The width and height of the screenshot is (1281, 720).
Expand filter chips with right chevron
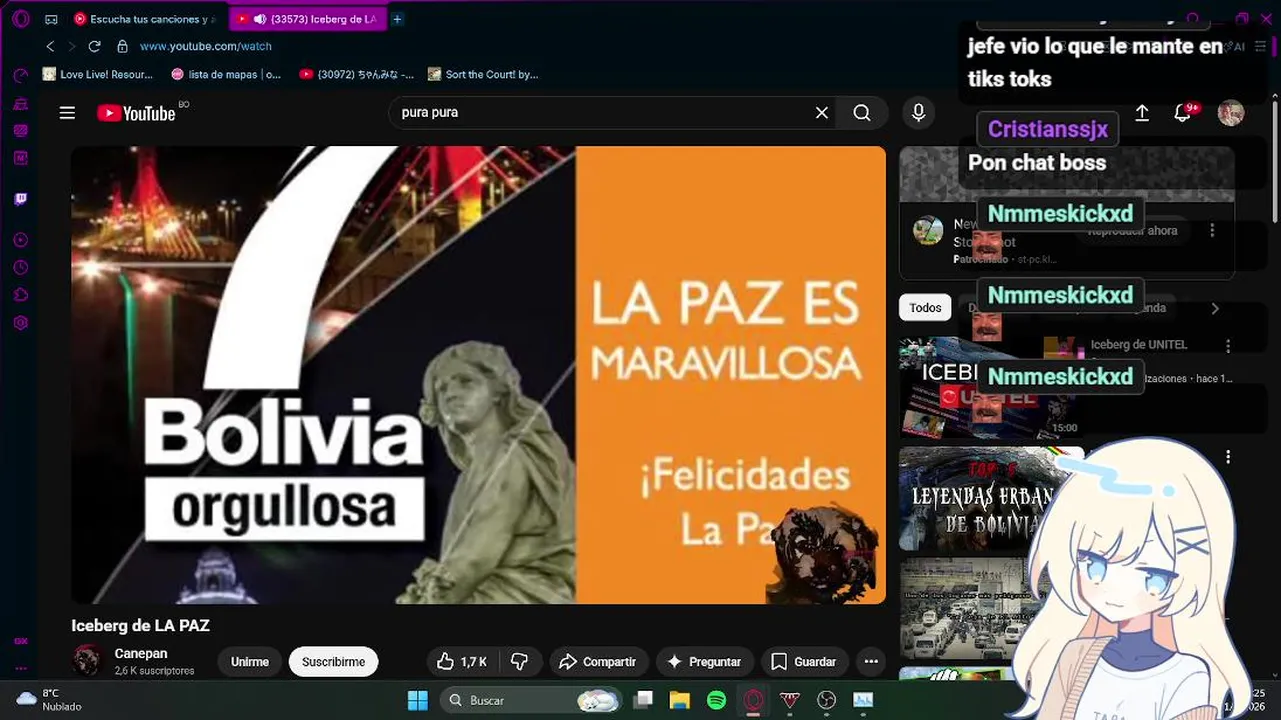click(1215, 308)
